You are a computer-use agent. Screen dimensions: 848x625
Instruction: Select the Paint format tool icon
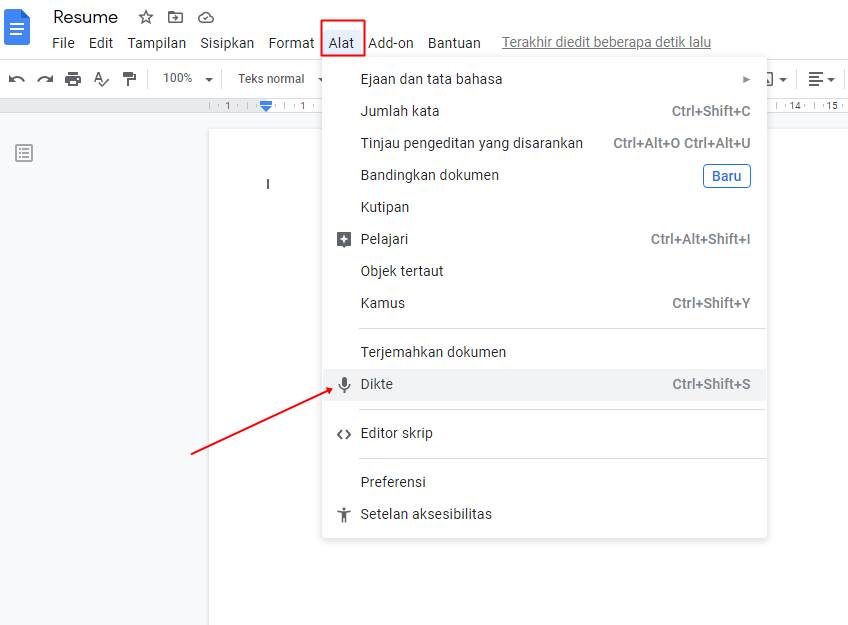pyautogui.click(x=130, y=78)
